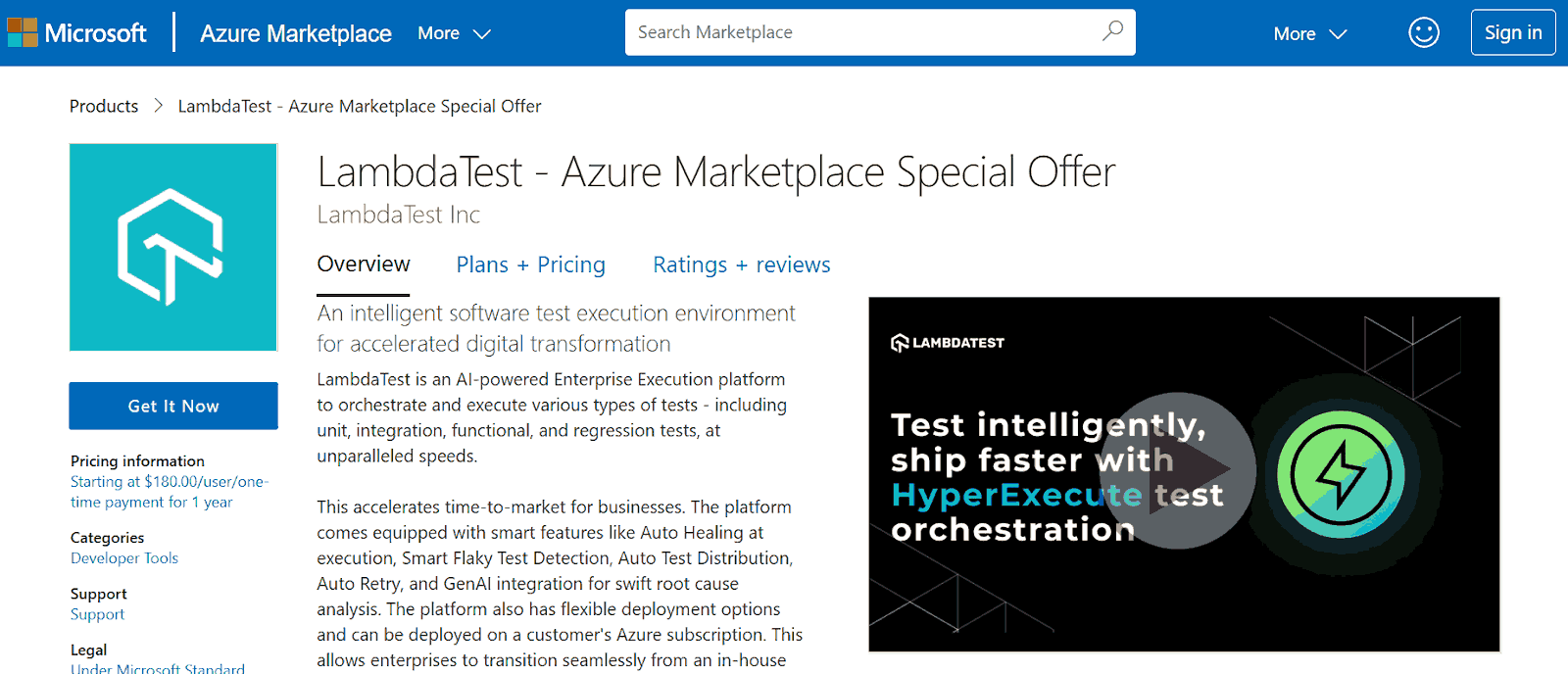Select the Overview tab
The image size is (1568, 674).
pyautogui.click(x=363, y=264)
